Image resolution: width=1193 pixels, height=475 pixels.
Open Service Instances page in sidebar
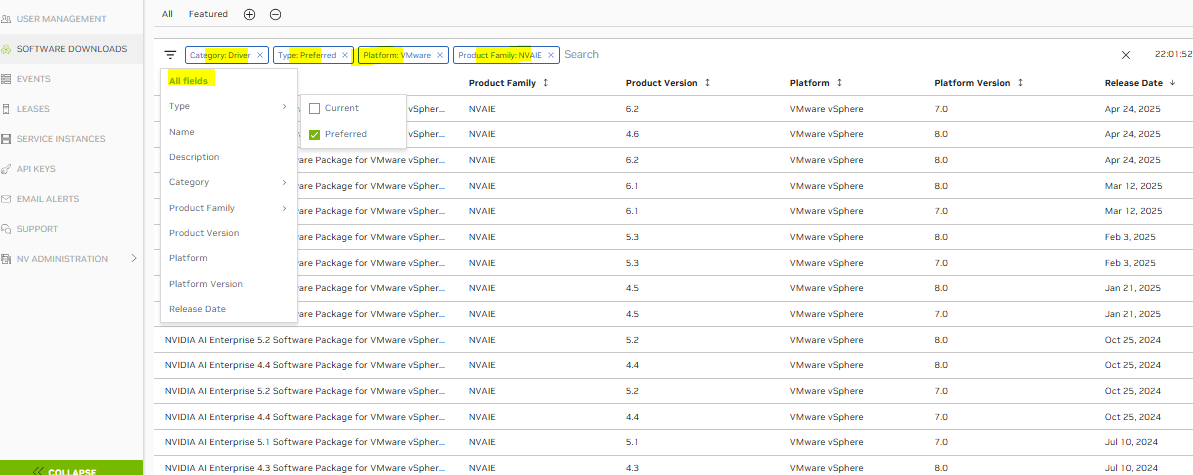click(61, 139)
